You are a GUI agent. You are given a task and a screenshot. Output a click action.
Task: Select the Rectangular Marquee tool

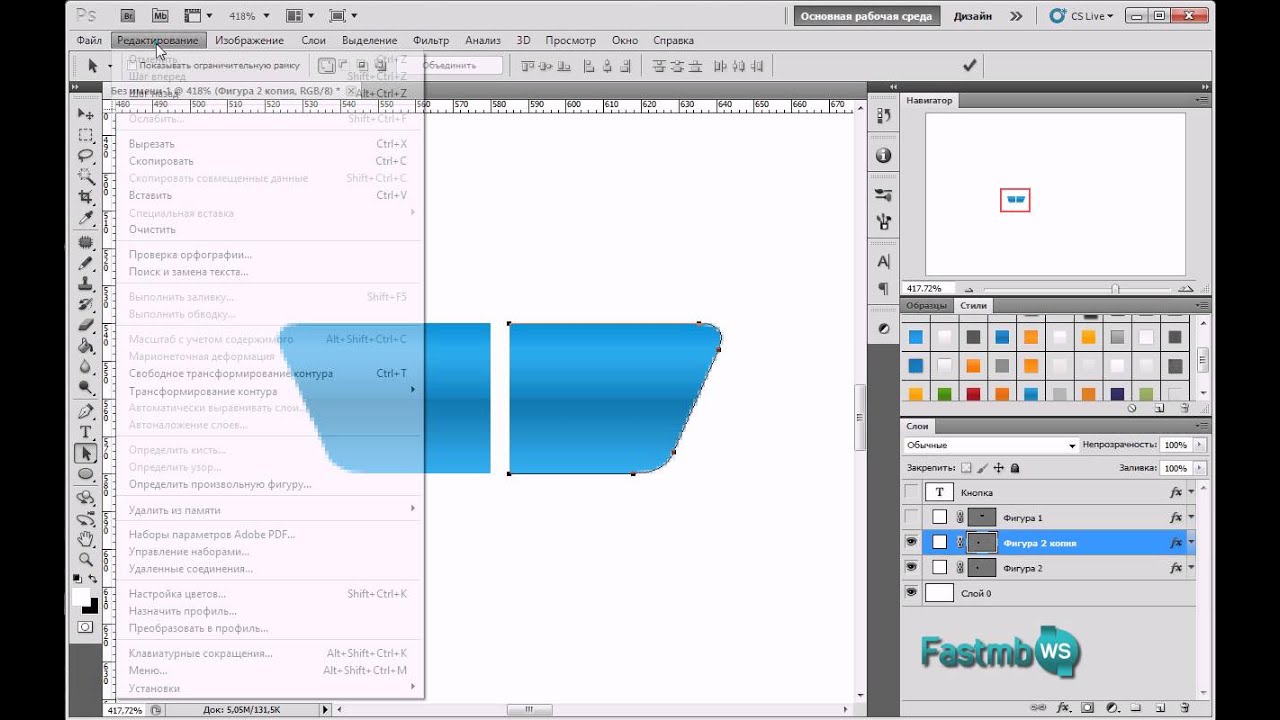pyautogui.click(x=86, y=135)
